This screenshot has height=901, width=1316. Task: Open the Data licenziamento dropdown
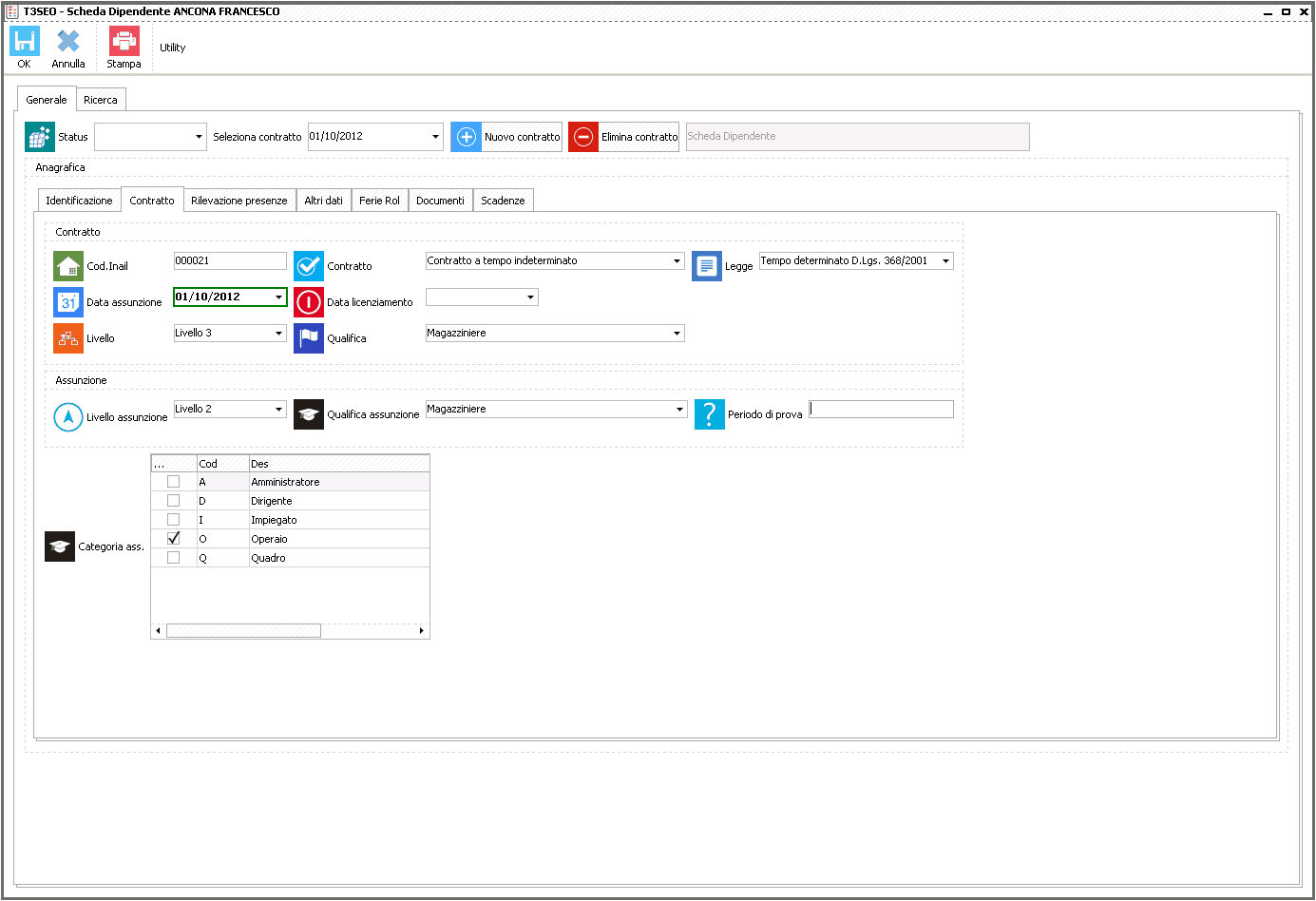[530, 297]
